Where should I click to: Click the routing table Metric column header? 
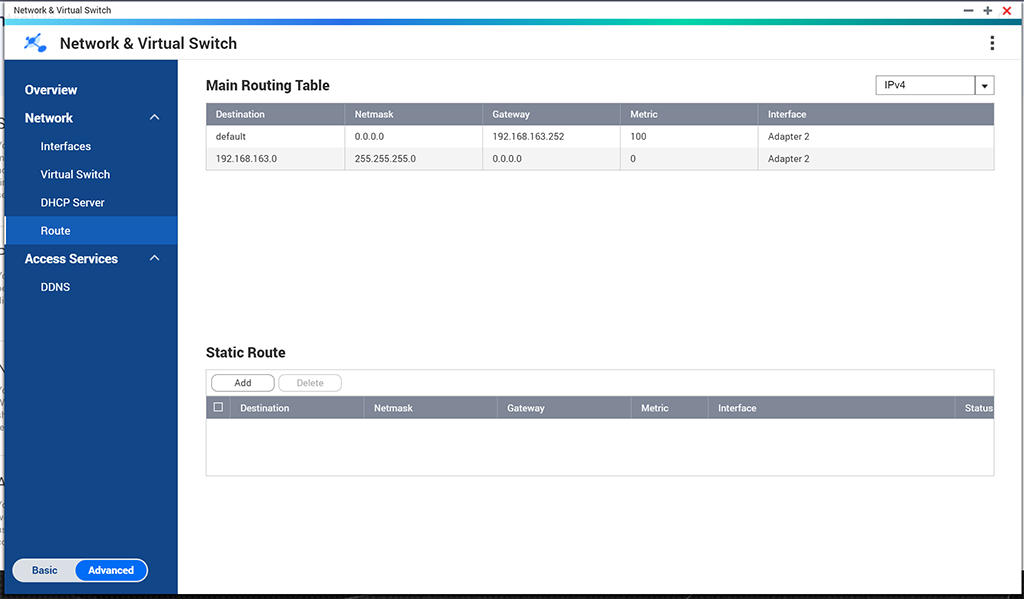click(x=689, y=114)
